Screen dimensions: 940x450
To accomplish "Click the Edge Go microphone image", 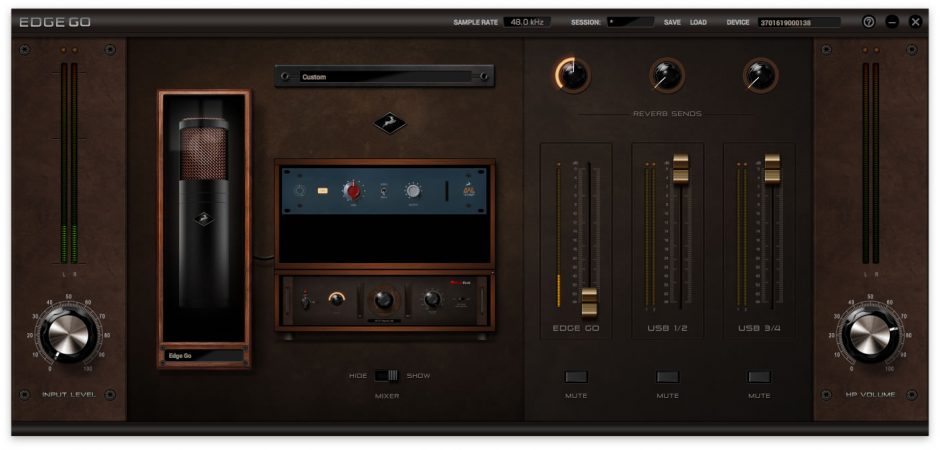I will coord(204,213).
